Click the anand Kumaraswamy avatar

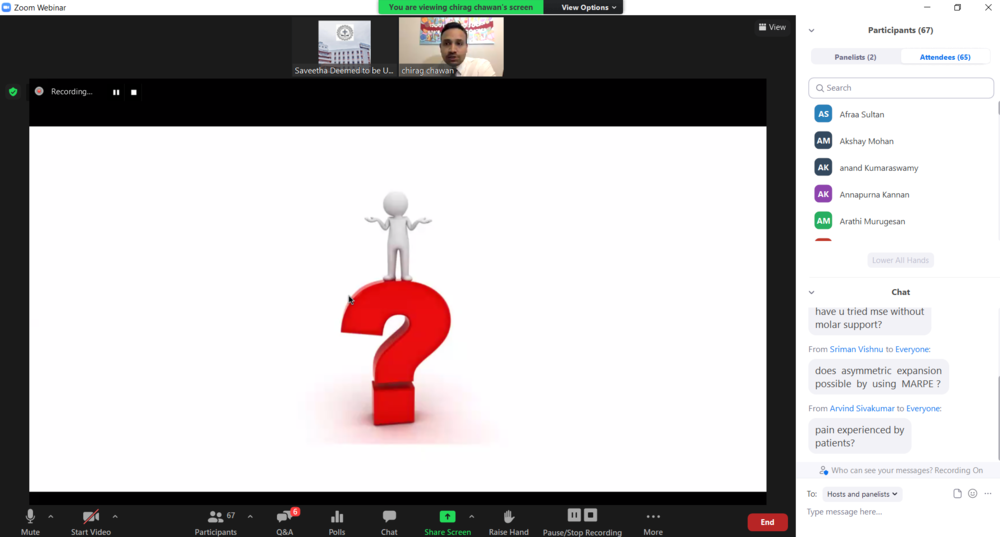(823, 168)
